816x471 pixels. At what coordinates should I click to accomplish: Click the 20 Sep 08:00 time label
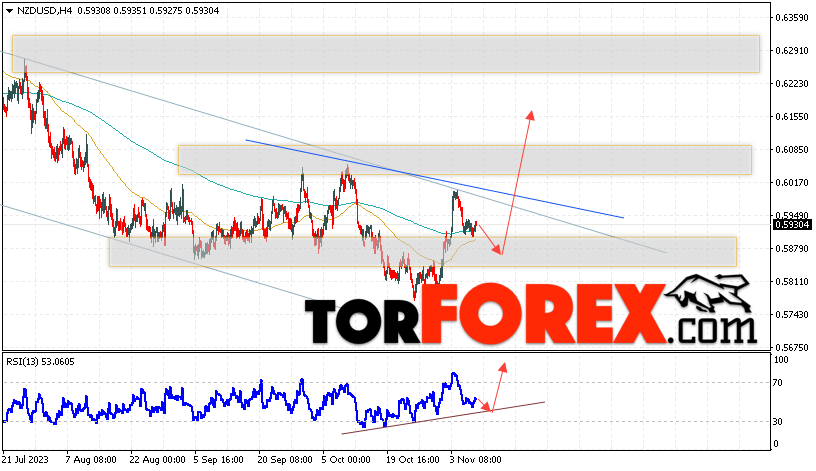click(x=285, y=460)
